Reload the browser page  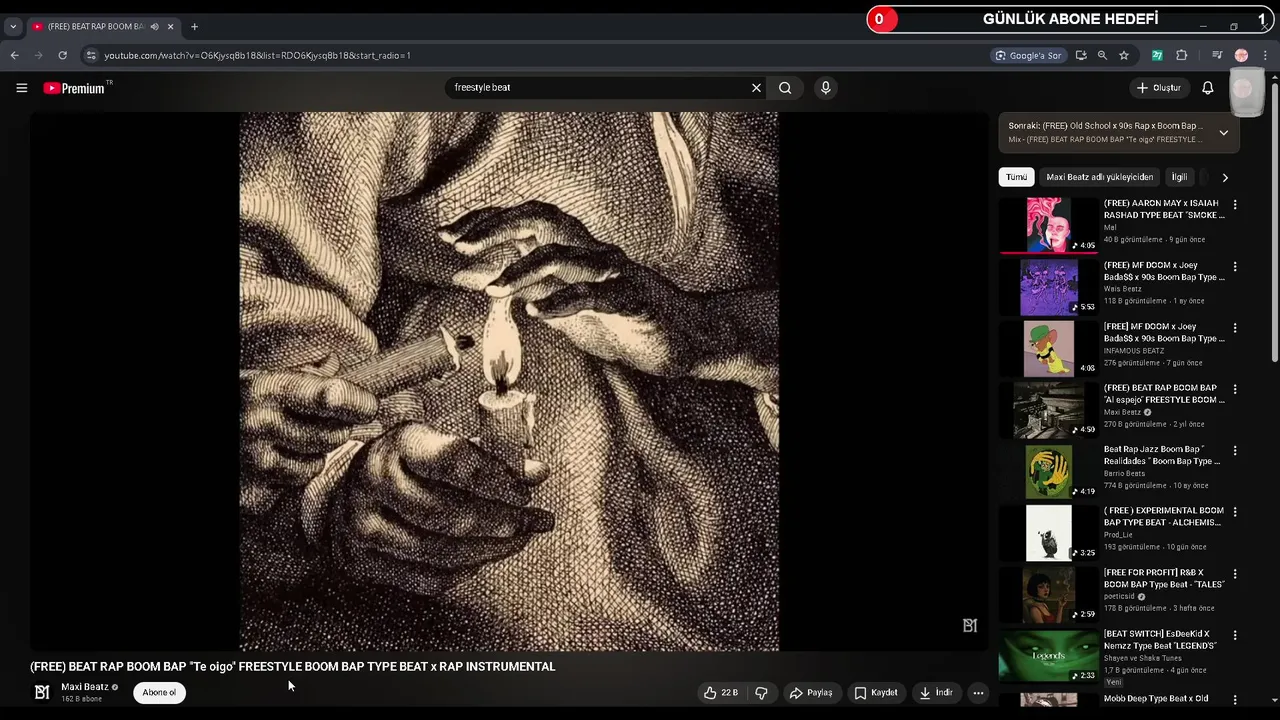tap(62, 55)
